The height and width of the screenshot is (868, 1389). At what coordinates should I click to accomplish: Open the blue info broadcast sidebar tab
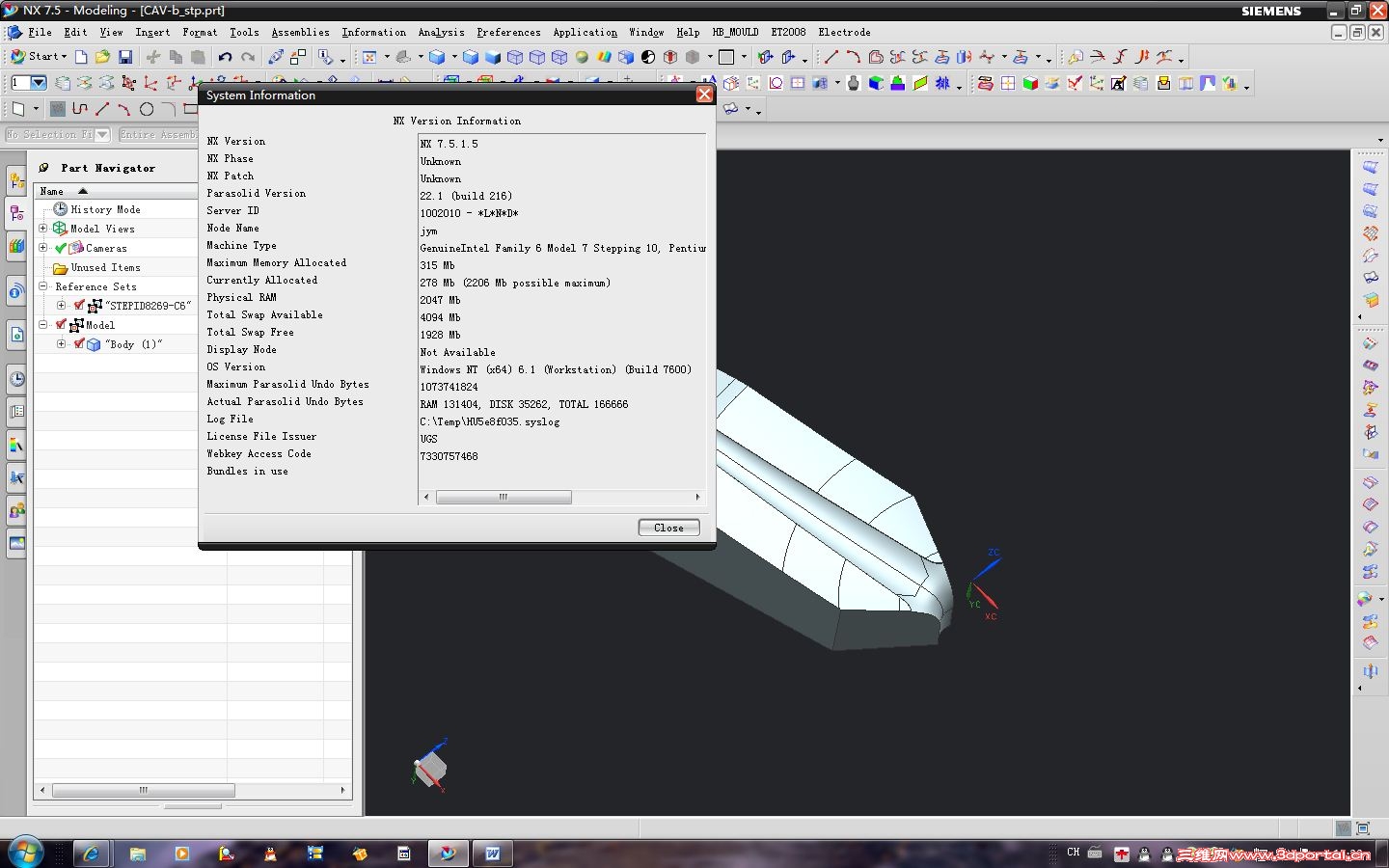(16, 290)
